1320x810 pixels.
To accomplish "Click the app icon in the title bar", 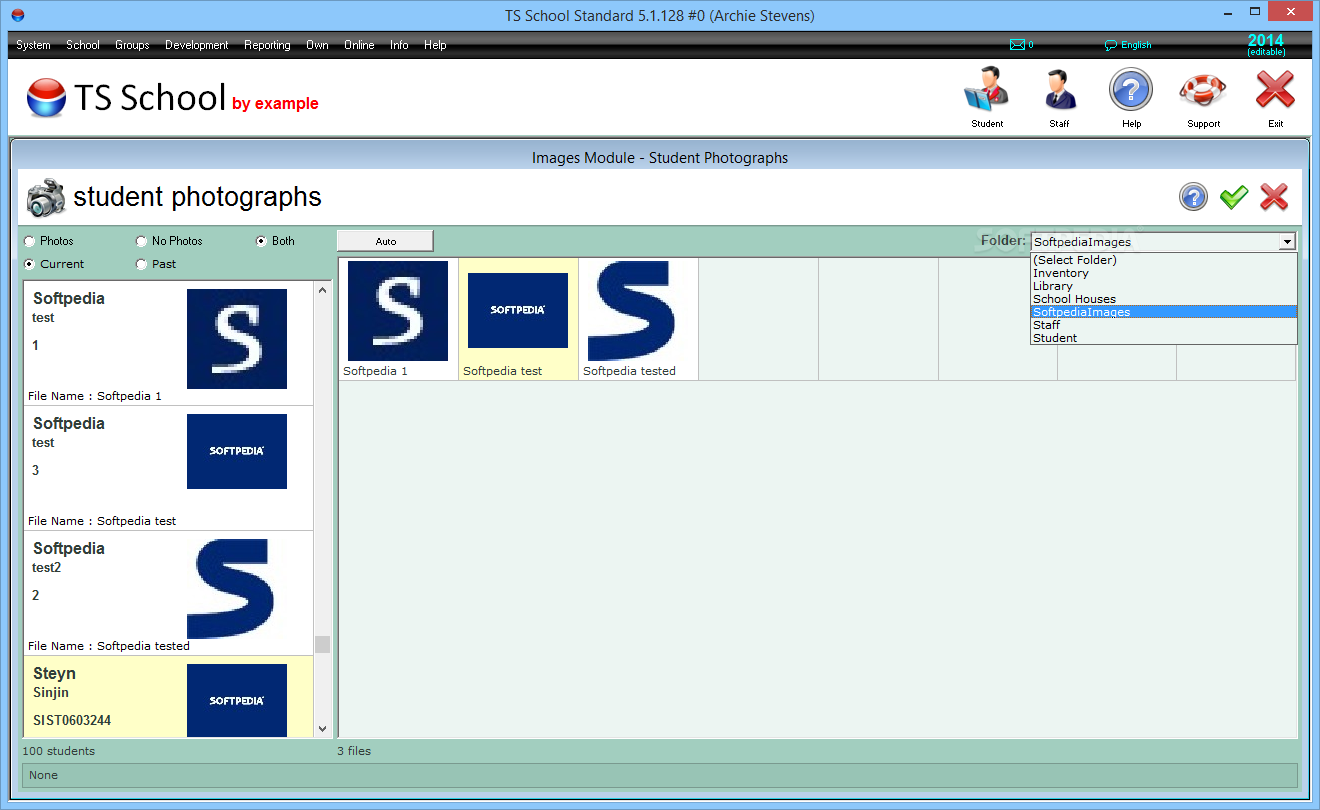I will (x=17, y=15).
